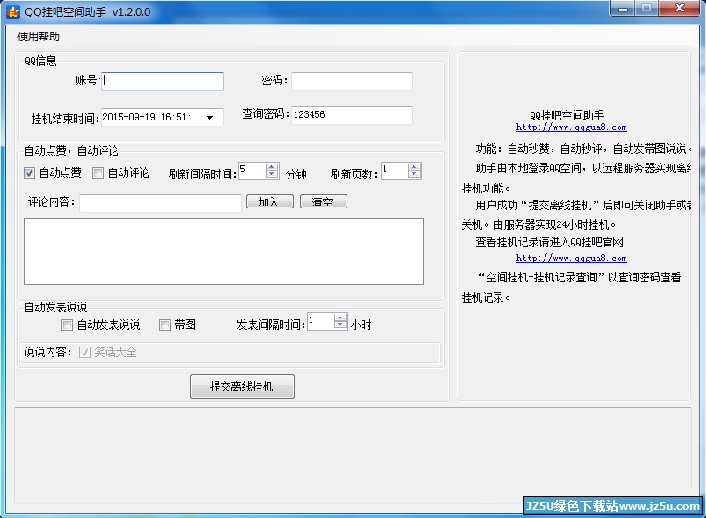Click the QQ挂吧空间助手 title bar app icon
The width and height of the screenshot is (706, 518).
(13, 12)
